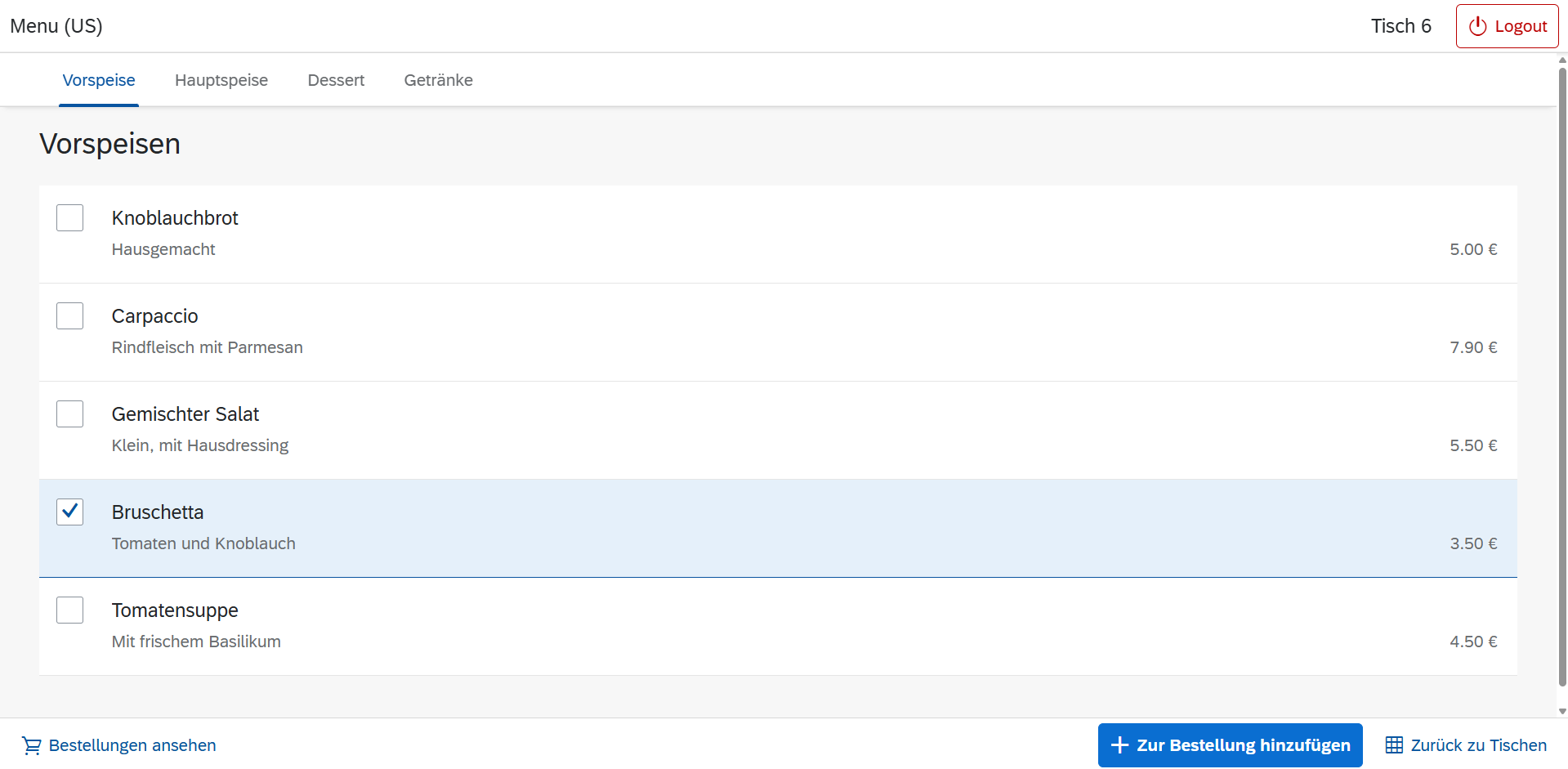This screenshot has width=1568, height=769.
Task: Click the Logout label text
Action: (x=1521, y=26)
